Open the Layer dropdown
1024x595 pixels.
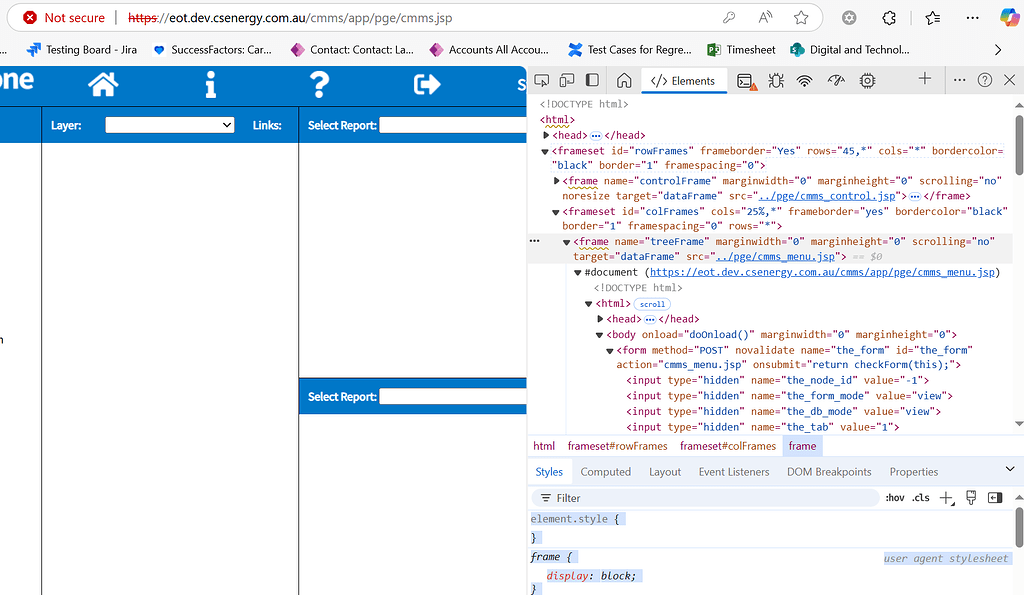pos(170,125)
